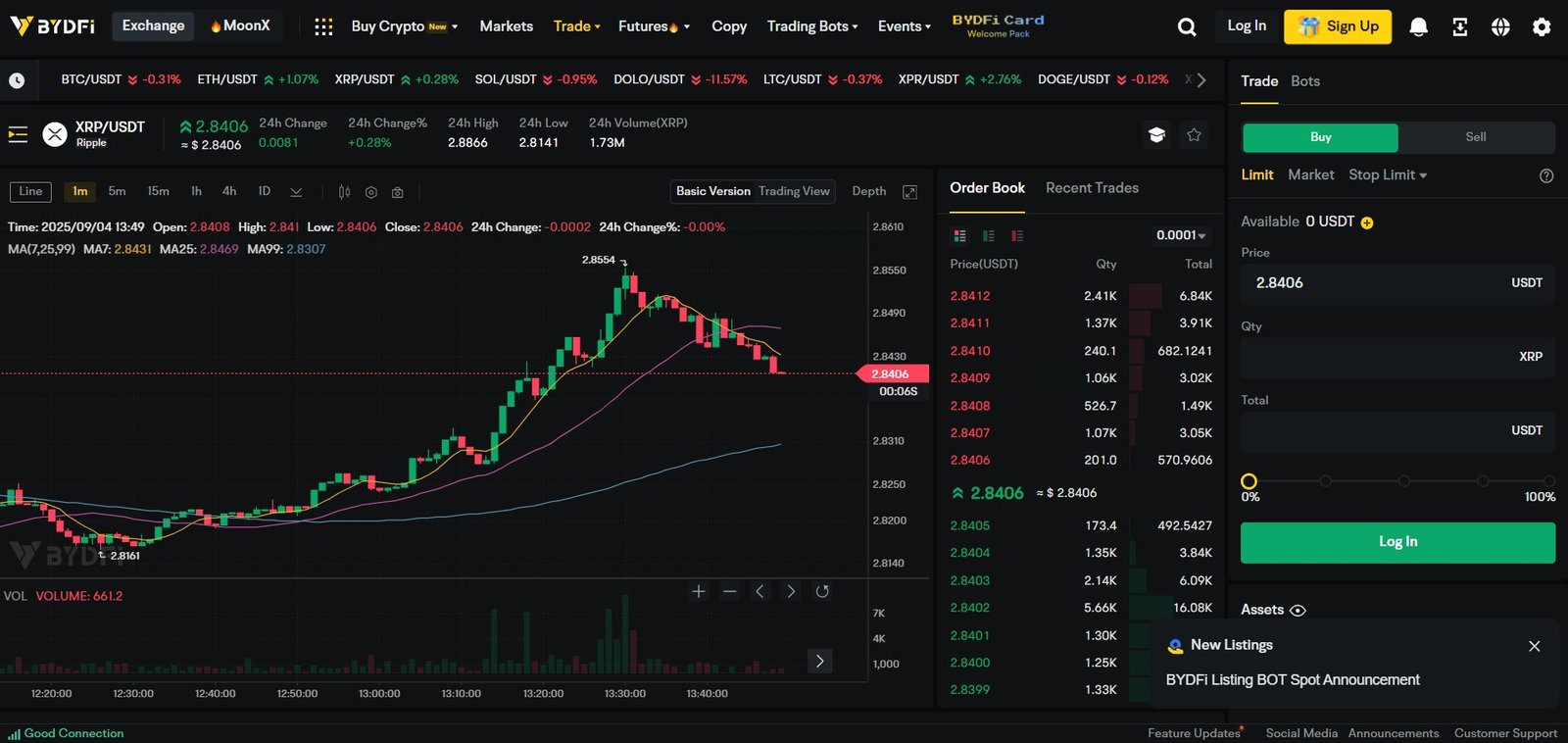Take a chart snapshot with the camera icon

[397, 192]
